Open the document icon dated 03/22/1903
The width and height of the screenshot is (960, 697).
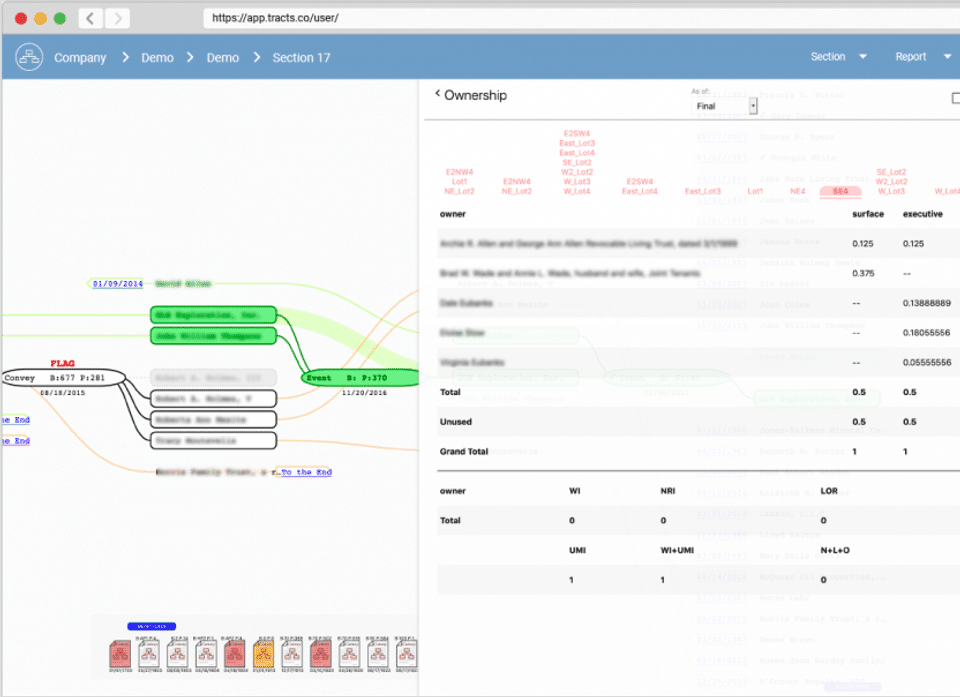click(149, 654)
